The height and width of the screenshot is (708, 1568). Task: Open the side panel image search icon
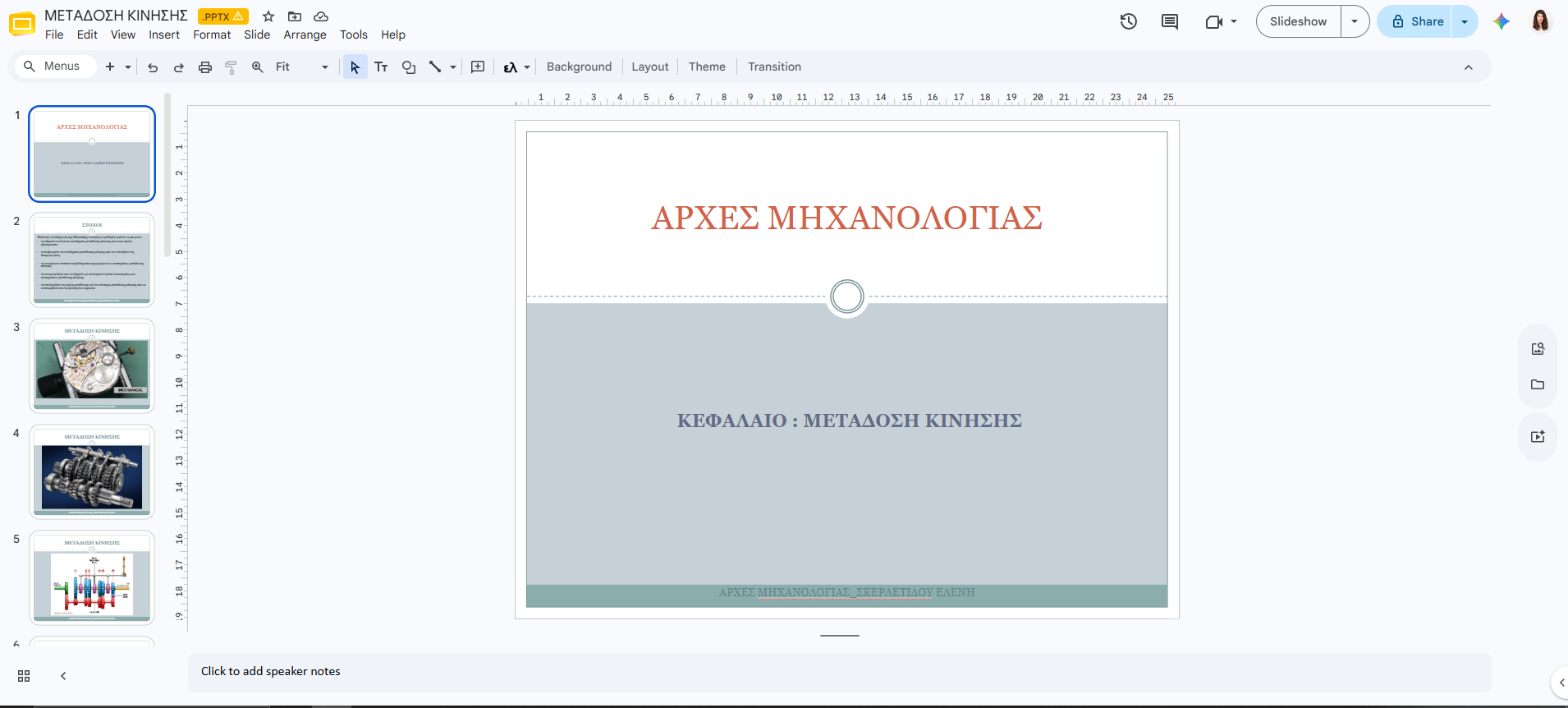click(1538, 348)
